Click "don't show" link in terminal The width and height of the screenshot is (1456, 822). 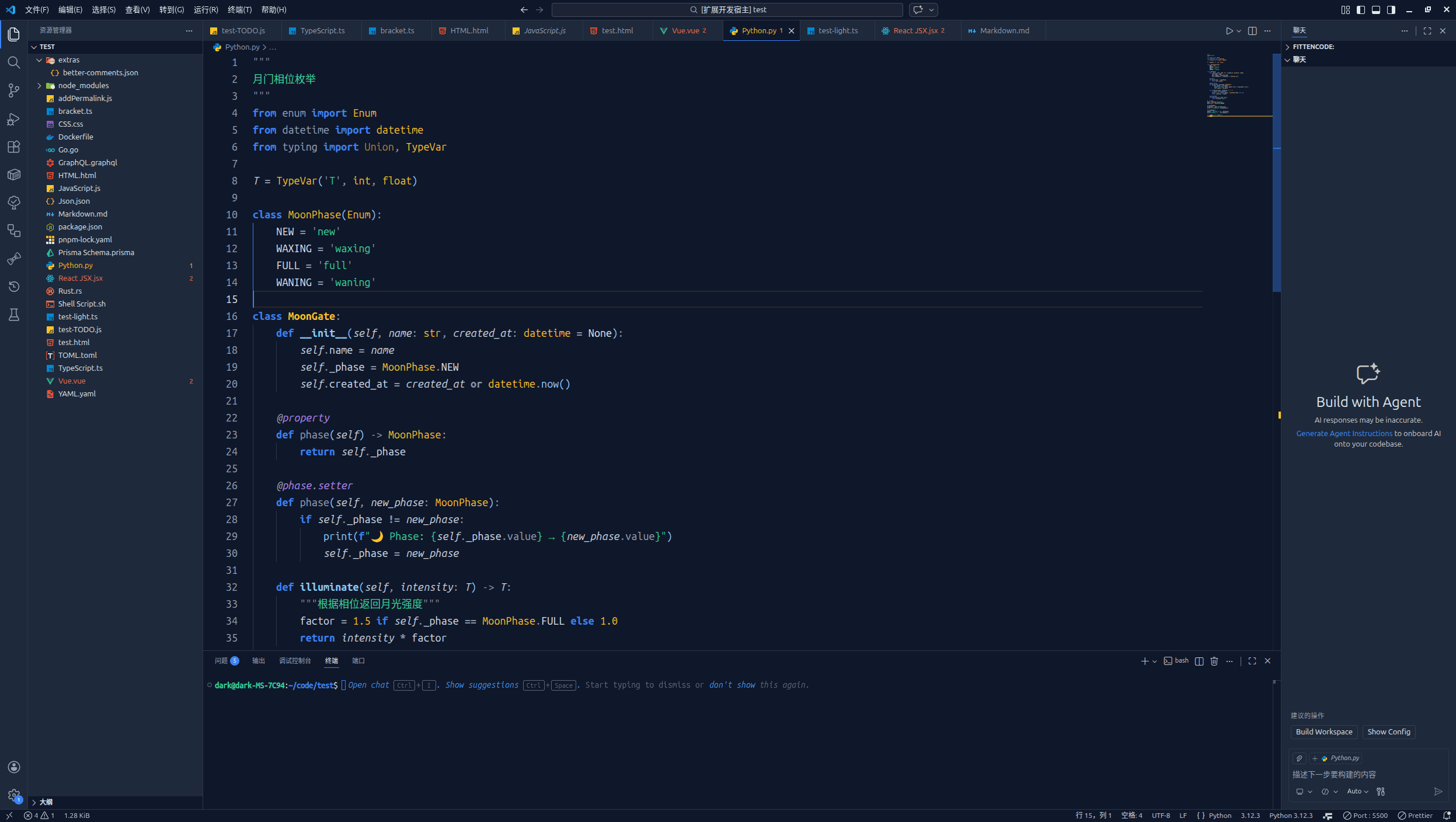[x=732, y=685]
